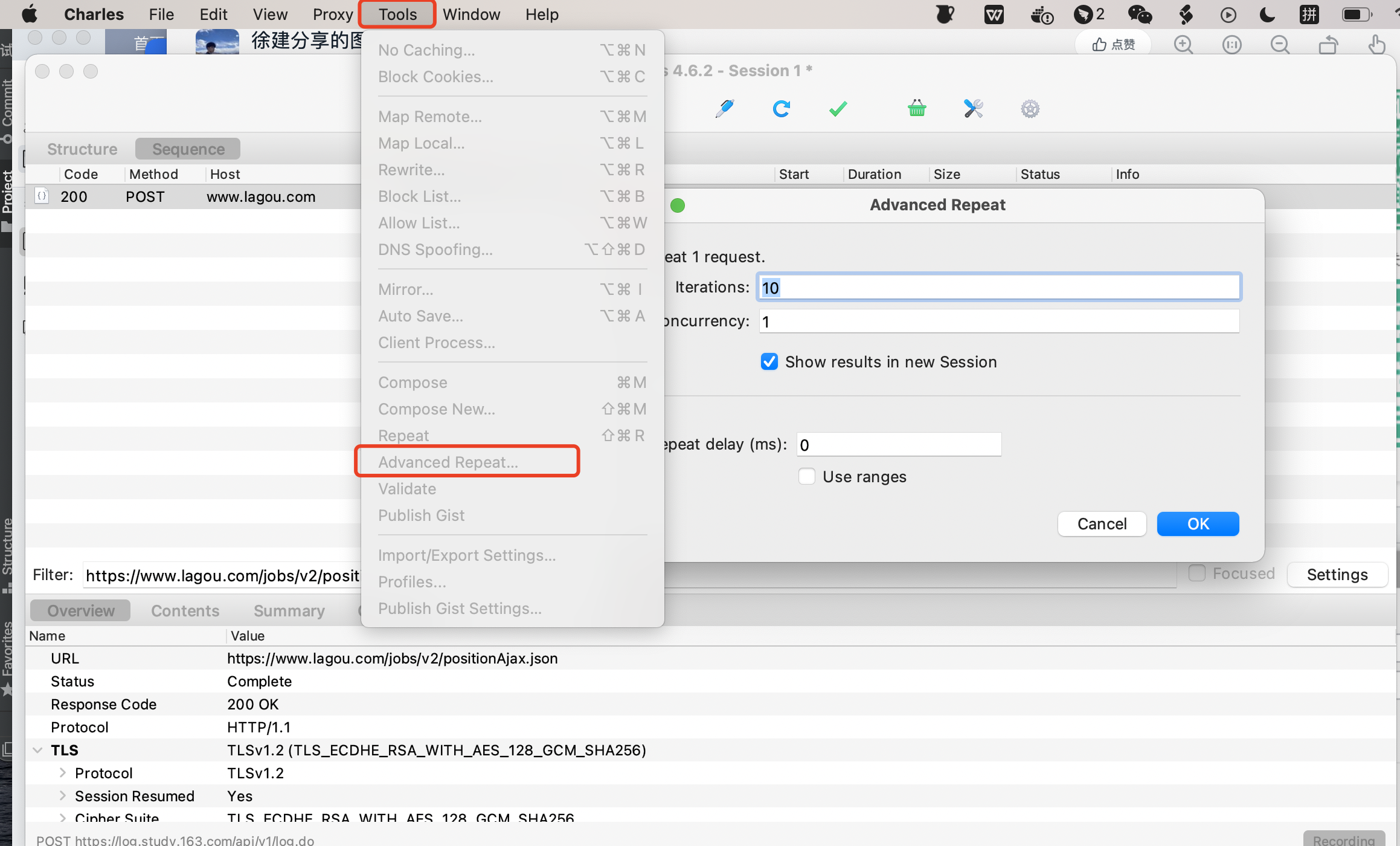This screenshot has width=1400, height=846.
Task: Uncheck Show results in new Session
Action: click(769, 362)
